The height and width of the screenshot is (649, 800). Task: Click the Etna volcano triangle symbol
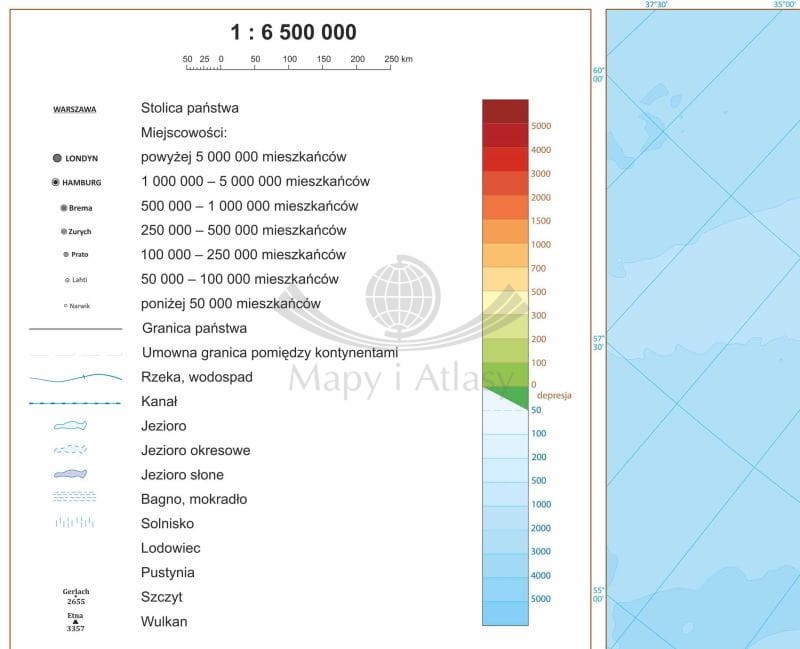(75, 622)
